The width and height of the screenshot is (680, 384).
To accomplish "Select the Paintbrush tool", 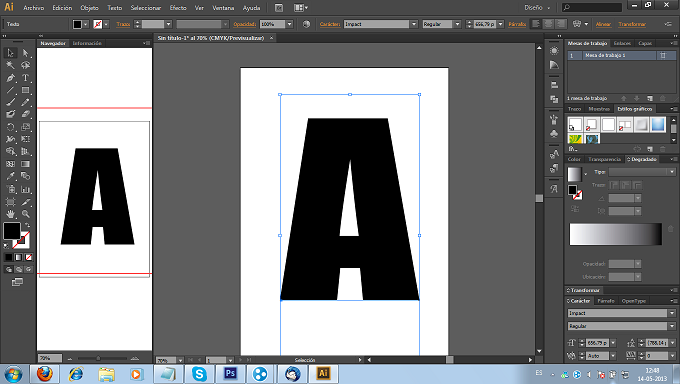I will pos(10,102).
